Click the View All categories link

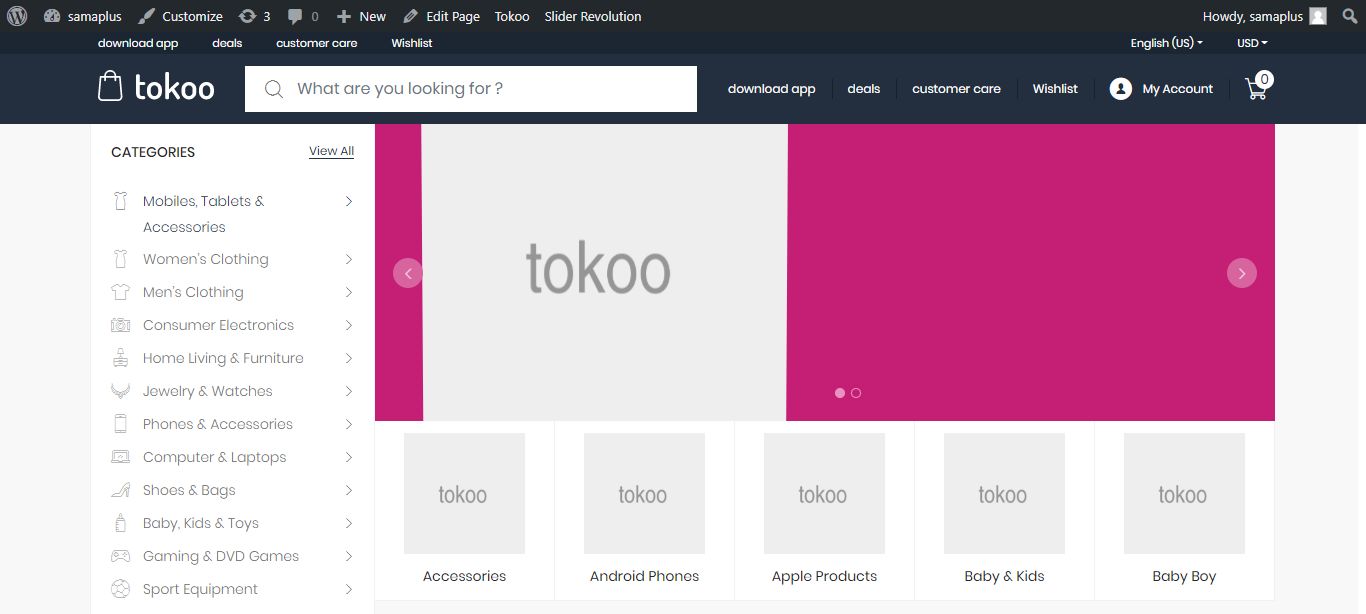pyautogui.click(x=331, y=151)
